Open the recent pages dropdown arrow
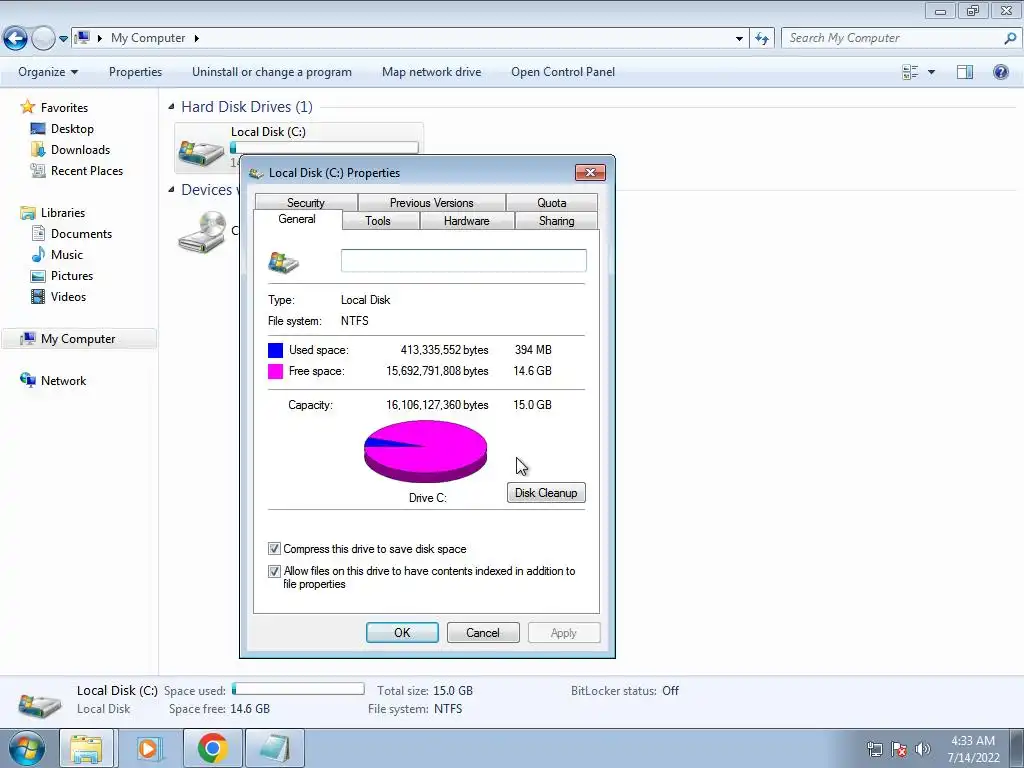Image resolution: width=1024 pixels, height=768 pixels. pos(63,39)
